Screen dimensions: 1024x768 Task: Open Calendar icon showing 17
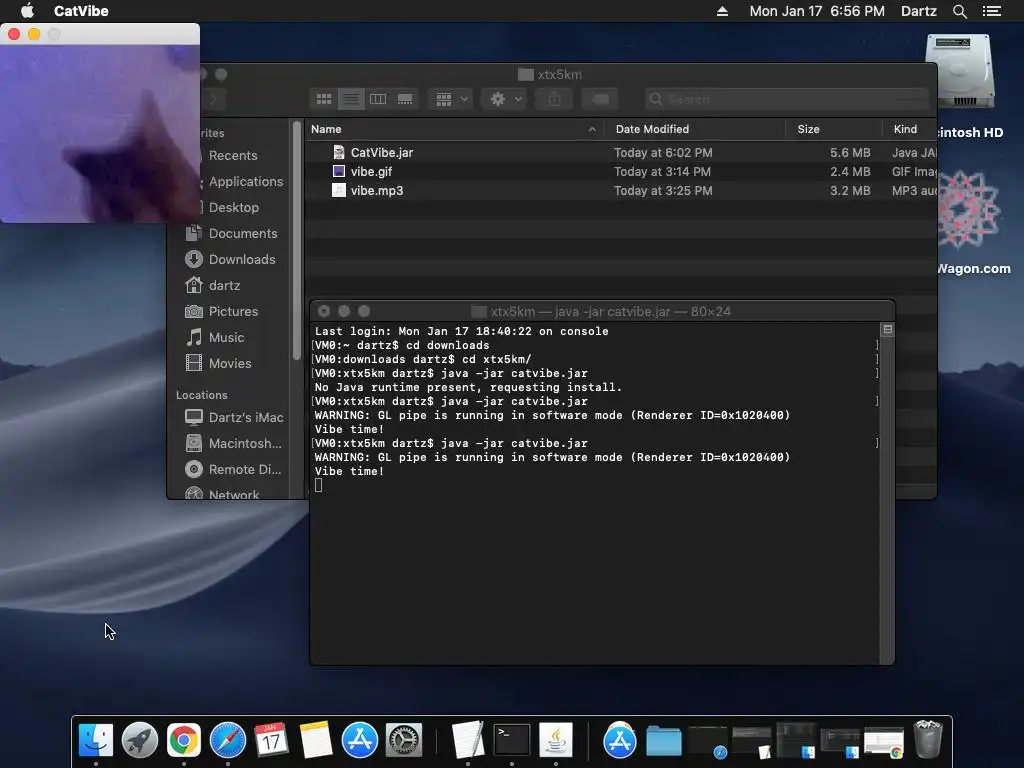coord(271,740)
